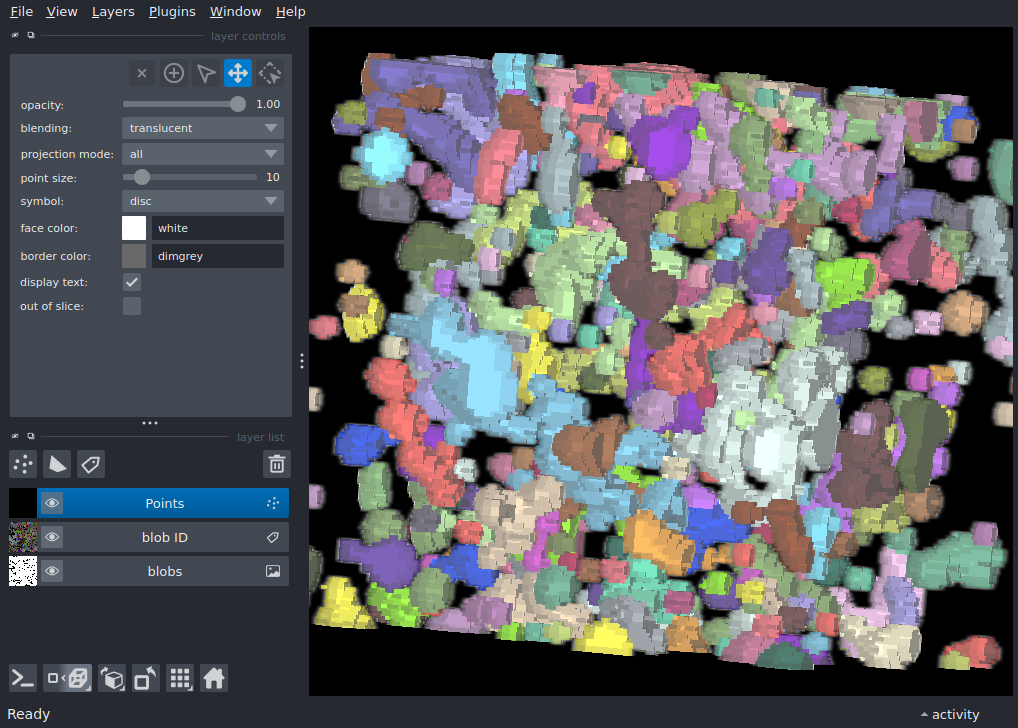The height and width of the screenshot is (728, 1018).
Task: Click the pan/zoom mode icon
Action: 238,73
